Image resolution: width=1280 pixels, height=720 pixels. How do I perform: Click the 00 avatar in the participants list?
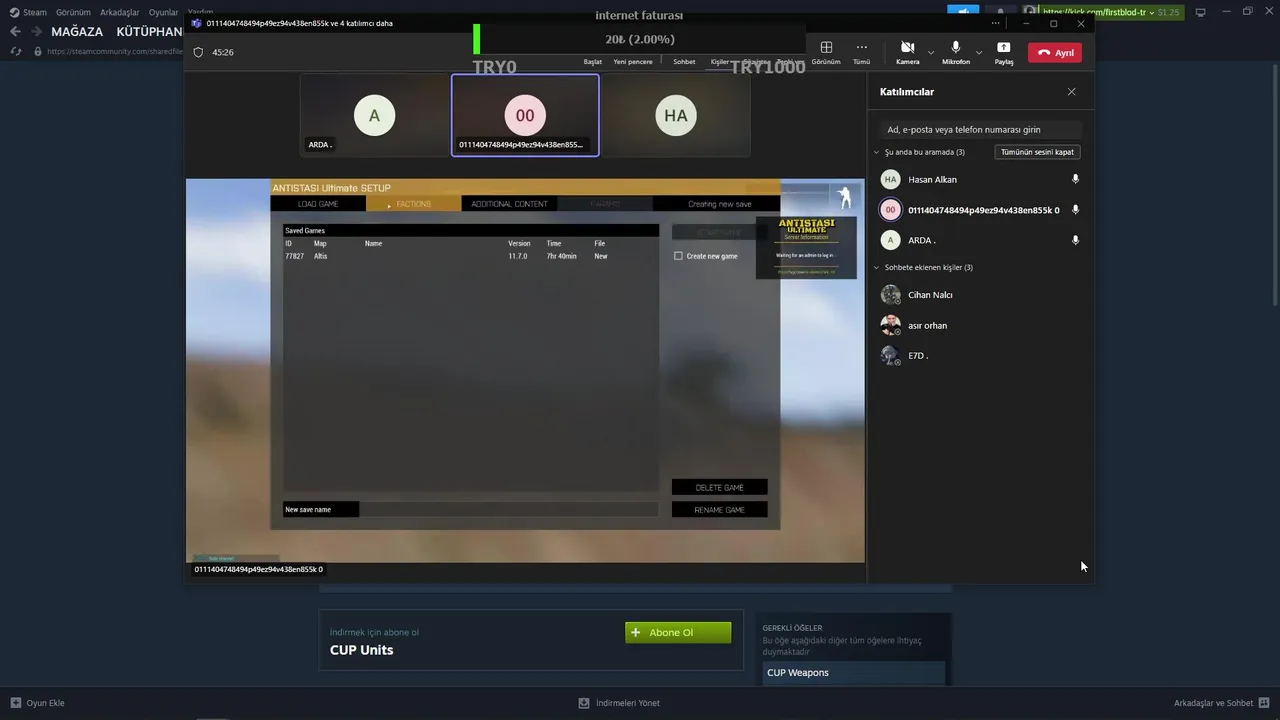[890, 210]
